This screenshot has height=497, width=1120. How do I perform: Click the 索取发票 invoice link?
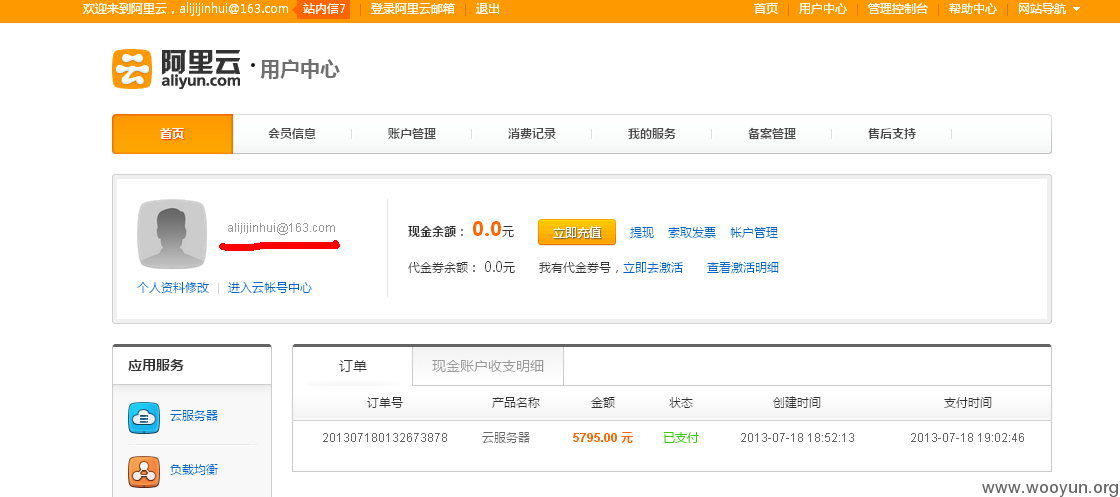[x=691, y=232]
